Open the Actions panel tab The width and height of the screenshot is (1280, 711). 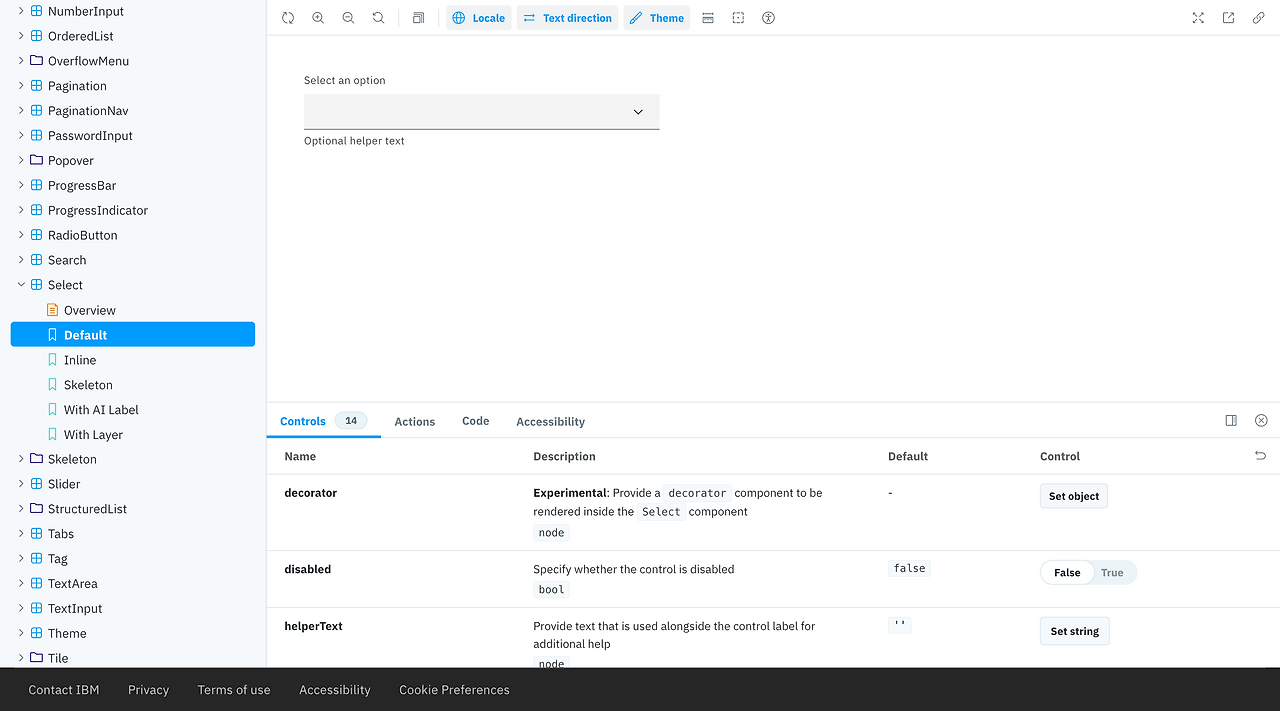tap(414, 421)
